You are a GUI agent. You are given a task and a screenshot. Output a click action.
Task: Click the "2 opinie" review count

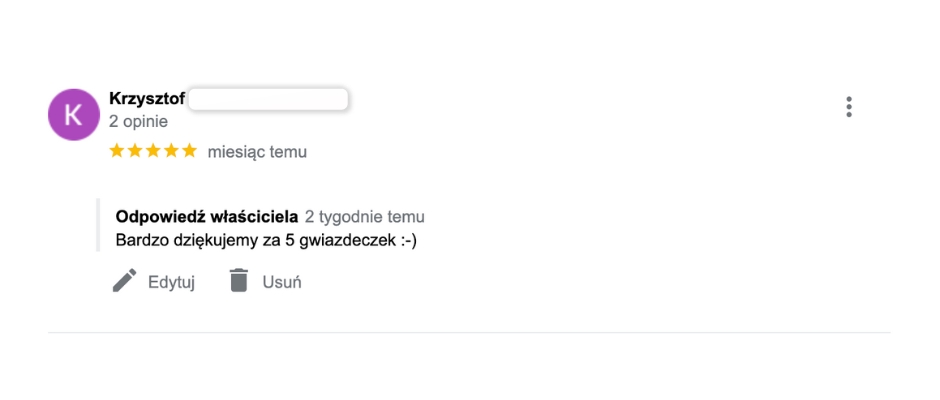click(x=138, y=122)
